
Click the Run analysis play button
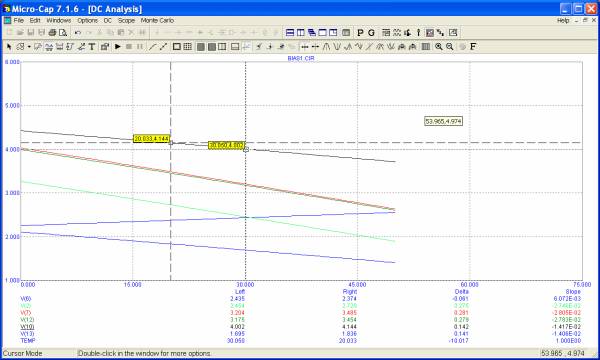click(x=118, y=47)
